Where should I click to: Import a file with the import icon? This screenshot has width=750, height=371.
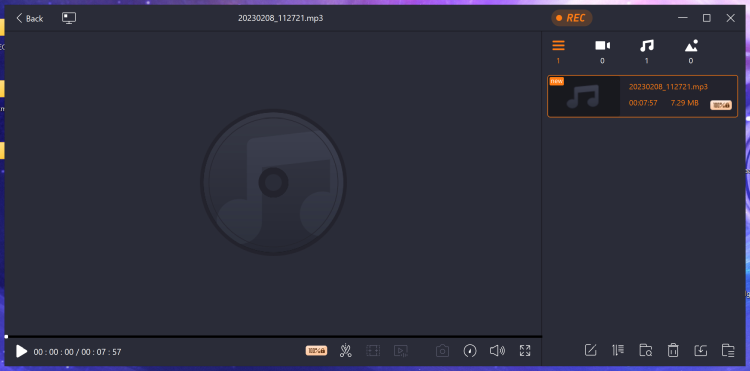[x=700, y=350]
